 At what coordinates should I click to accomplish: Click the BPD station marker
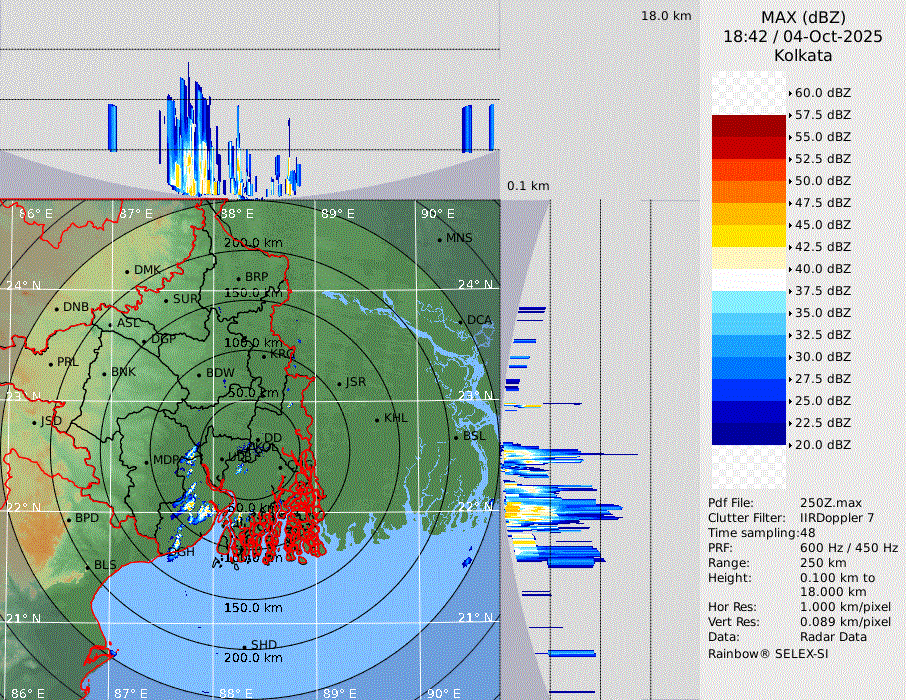pyautogui.click(x=68, y=519)
